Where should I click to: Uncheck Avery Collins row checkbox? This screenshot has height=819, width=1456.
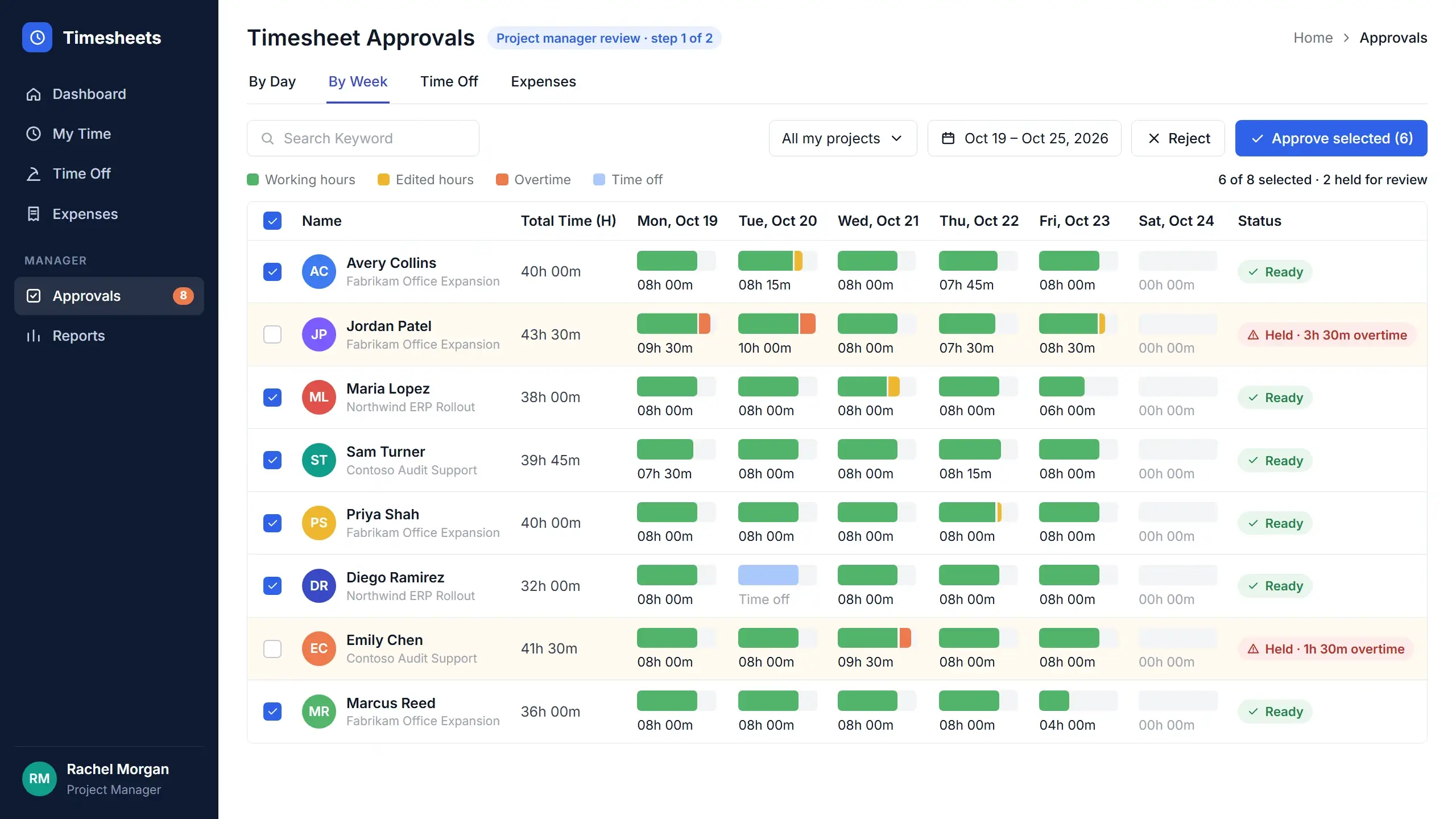click(x=272, y=272)
